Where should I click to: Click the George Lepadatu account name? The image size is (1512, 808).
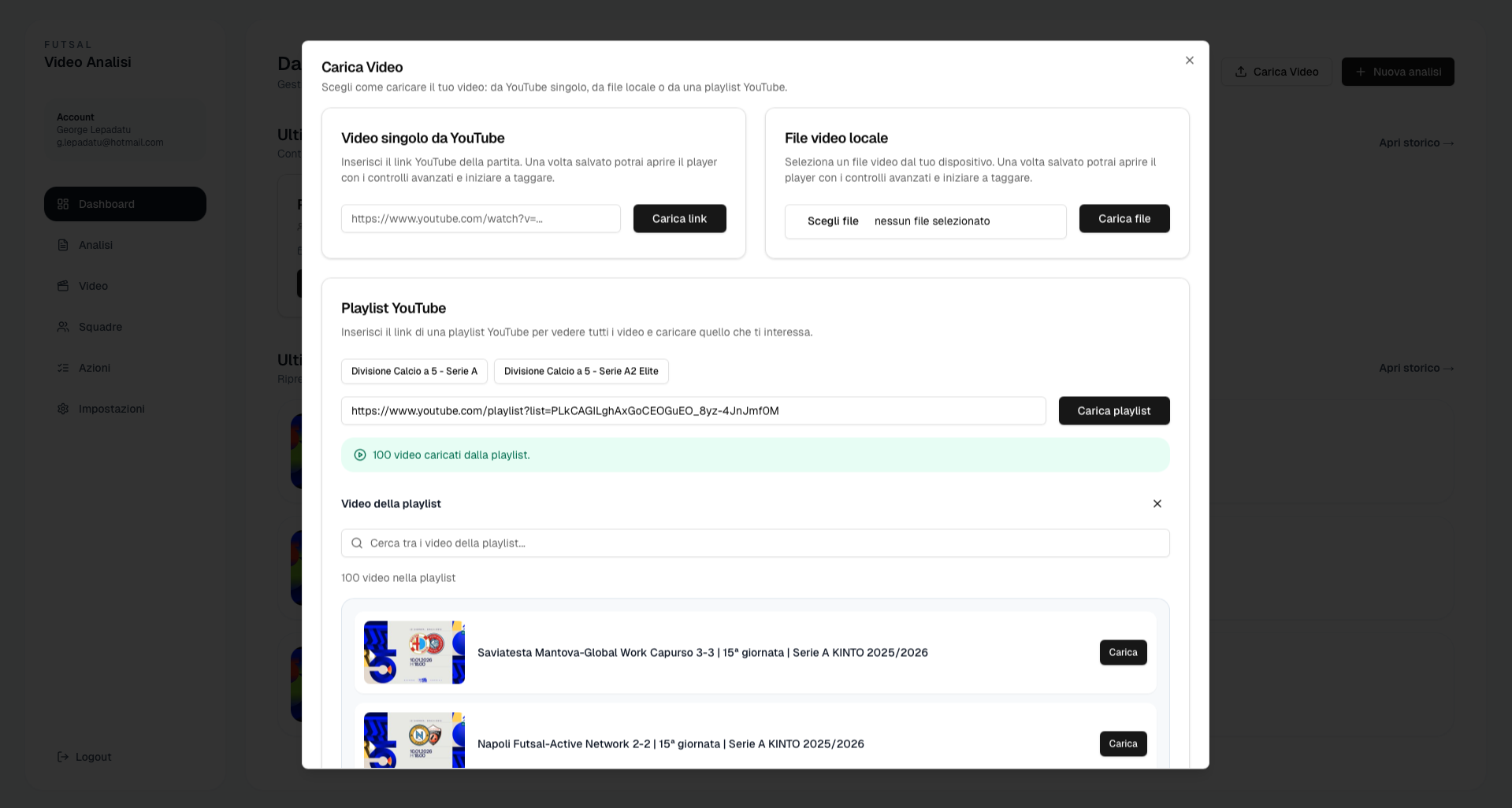point(94,130)
